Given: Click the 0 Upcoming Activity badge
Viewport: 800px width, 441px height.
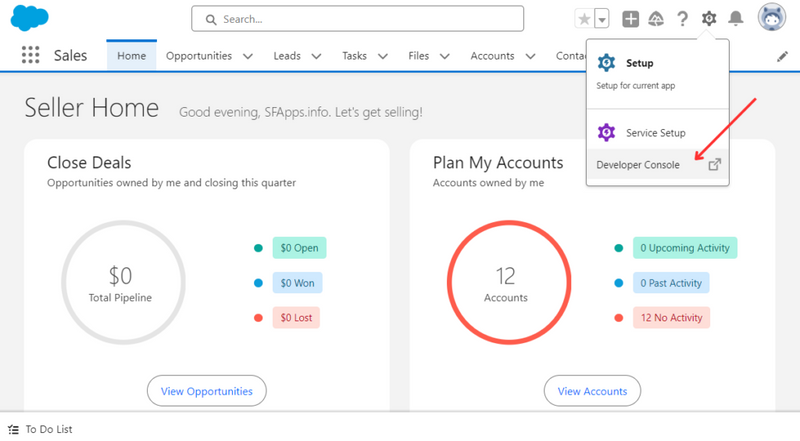Looking at the screenshot, I should pos(685,248).
